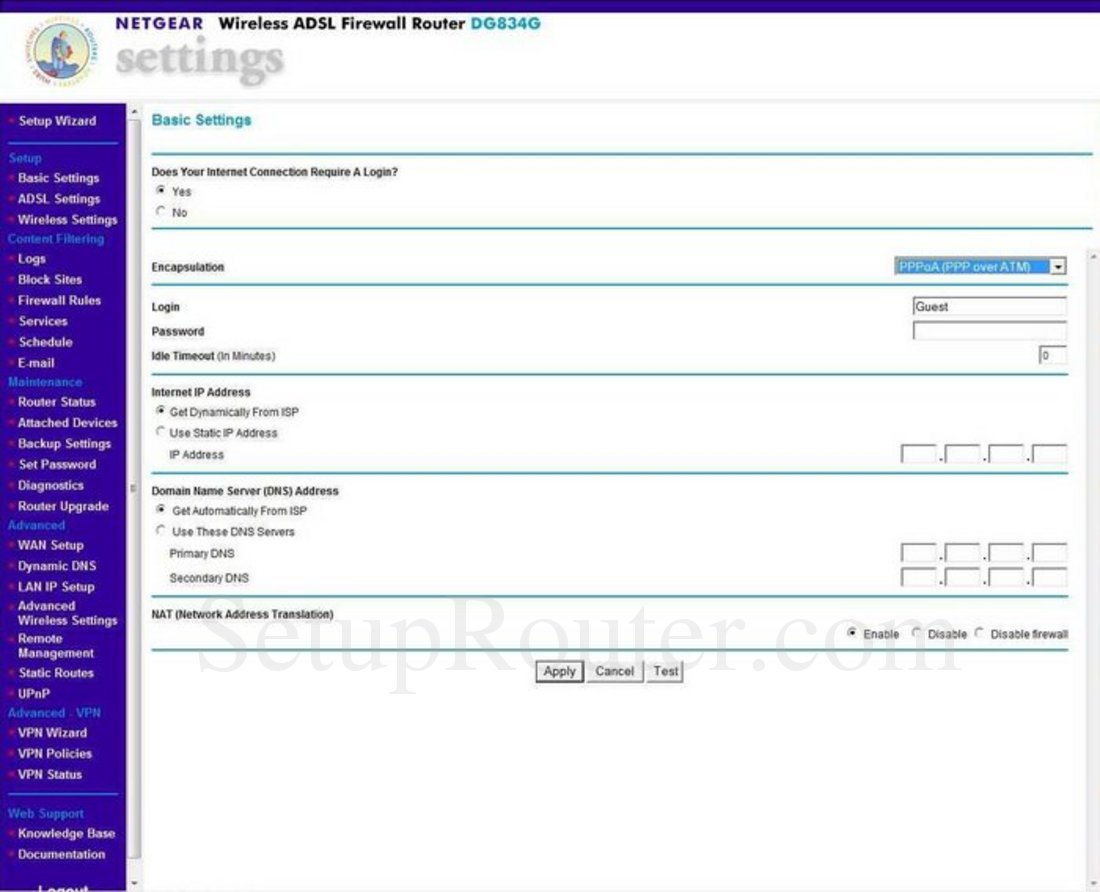
Task: Select Get Dynamically From ISP
Action: tap(162, 411)
